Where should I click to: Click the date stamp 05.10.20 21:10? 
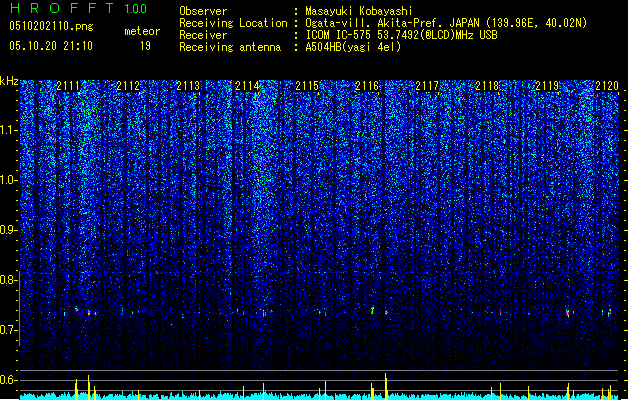51,45
